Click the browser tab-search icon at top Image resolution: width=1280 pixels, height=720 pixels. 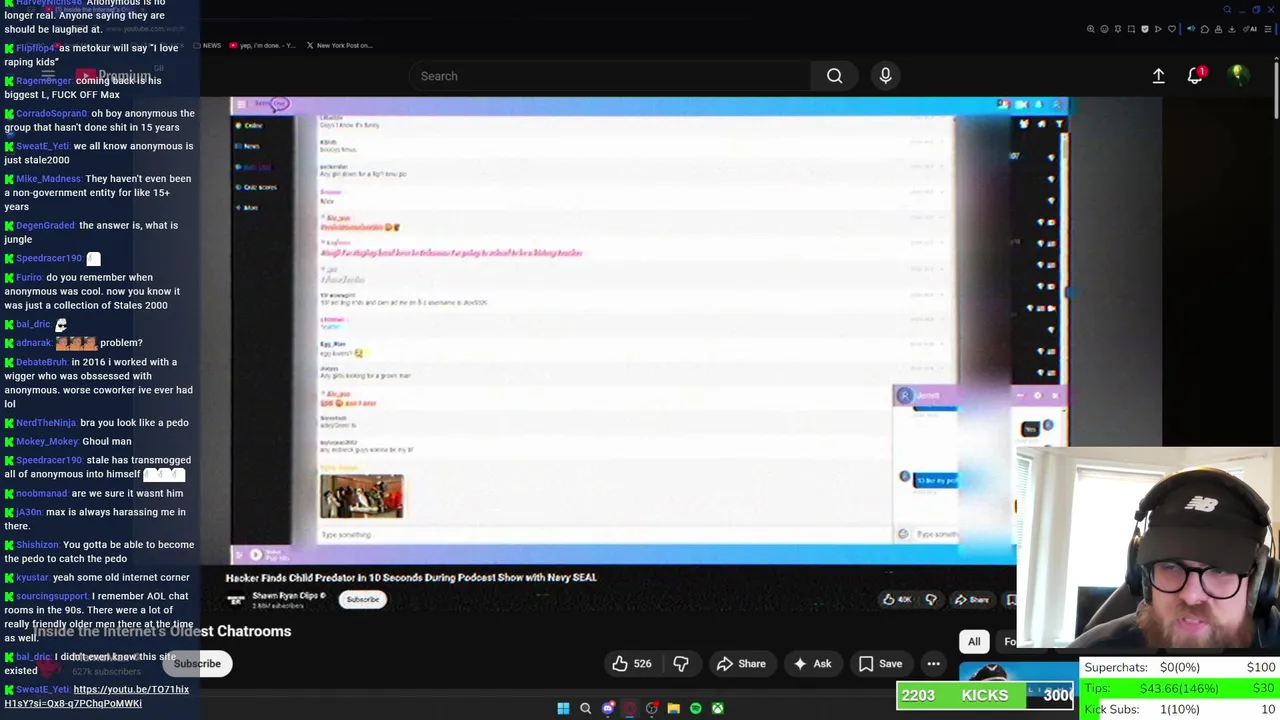click(1228, 10)
